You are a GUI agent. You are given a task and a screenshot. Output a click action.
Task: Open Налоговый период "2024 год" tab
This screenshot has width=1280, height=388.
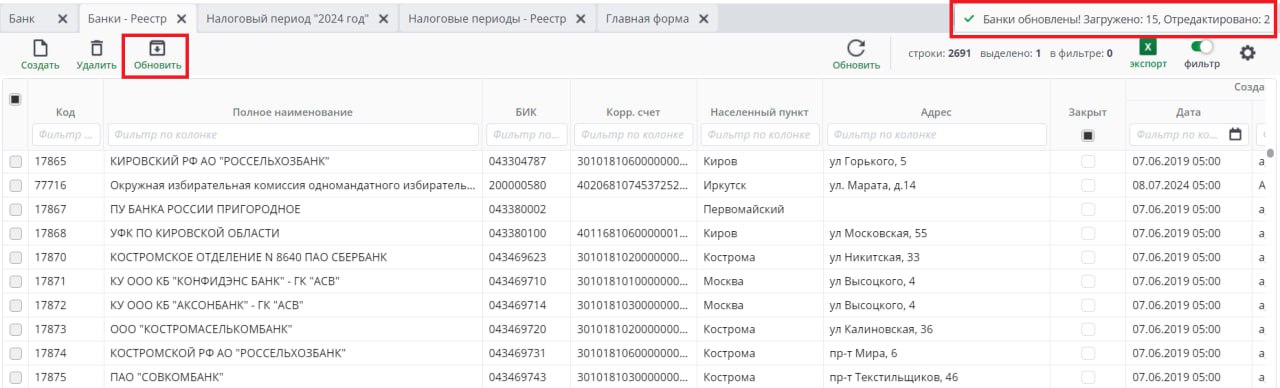pyautogui.click(x=287, y=19)
